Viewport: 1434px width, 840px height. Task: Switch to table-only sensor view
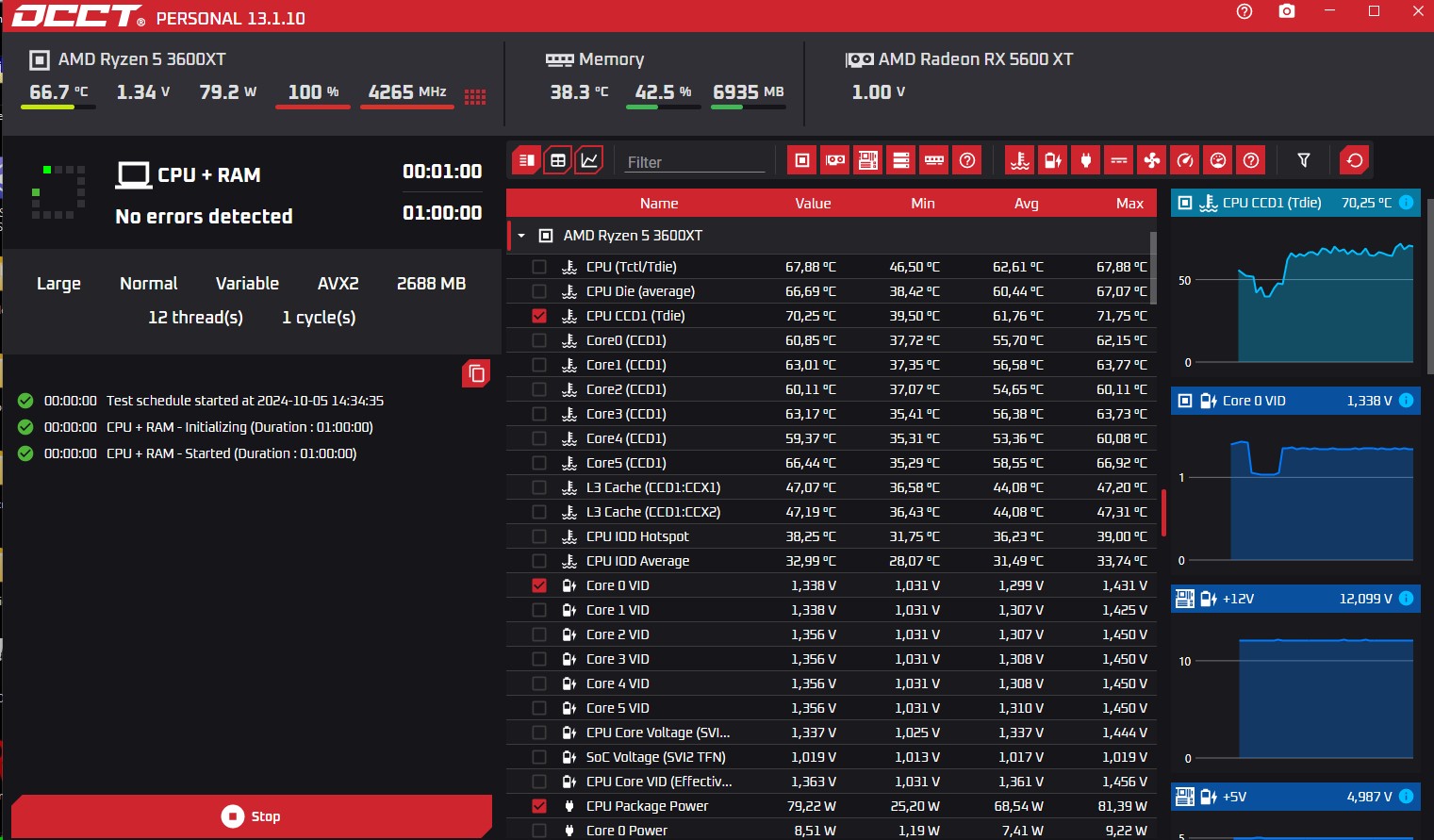[x=558, y=160]
